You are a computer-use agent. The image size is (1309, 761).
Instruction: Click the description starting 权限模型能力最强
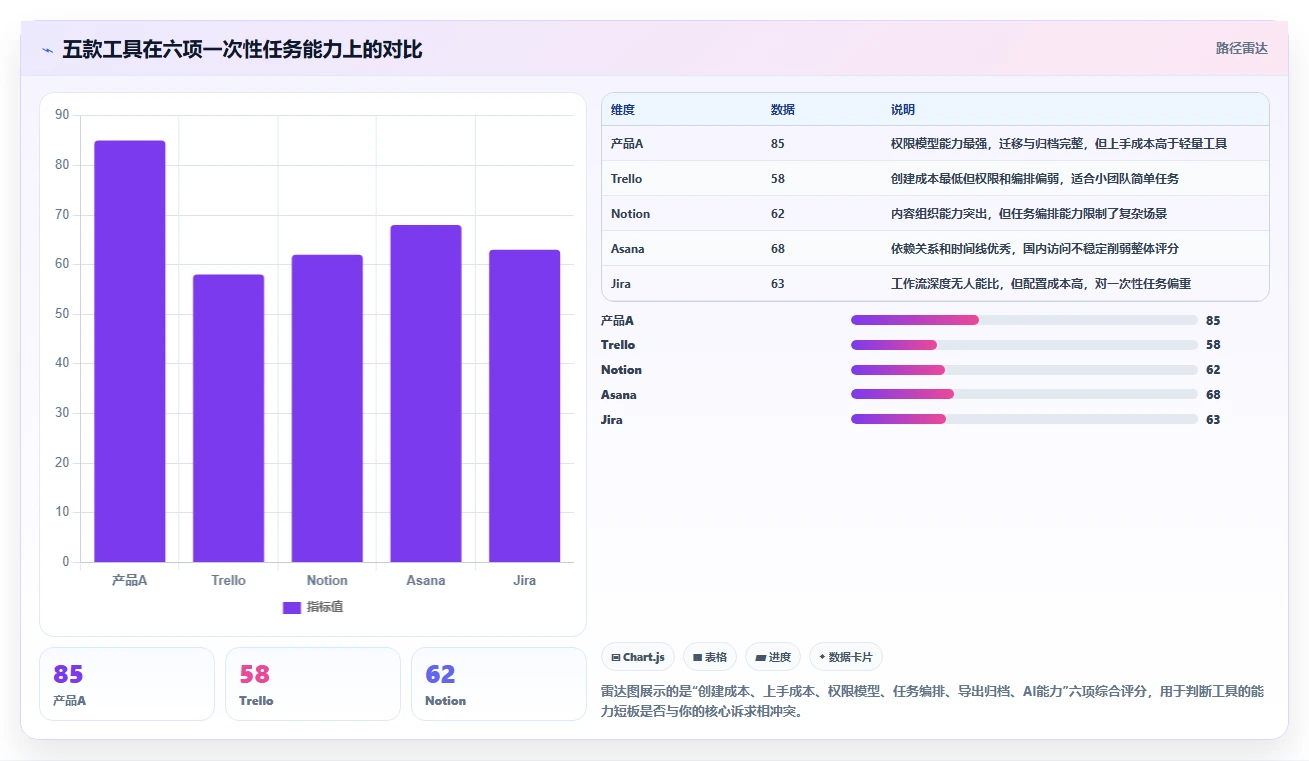click(1059, 144)
